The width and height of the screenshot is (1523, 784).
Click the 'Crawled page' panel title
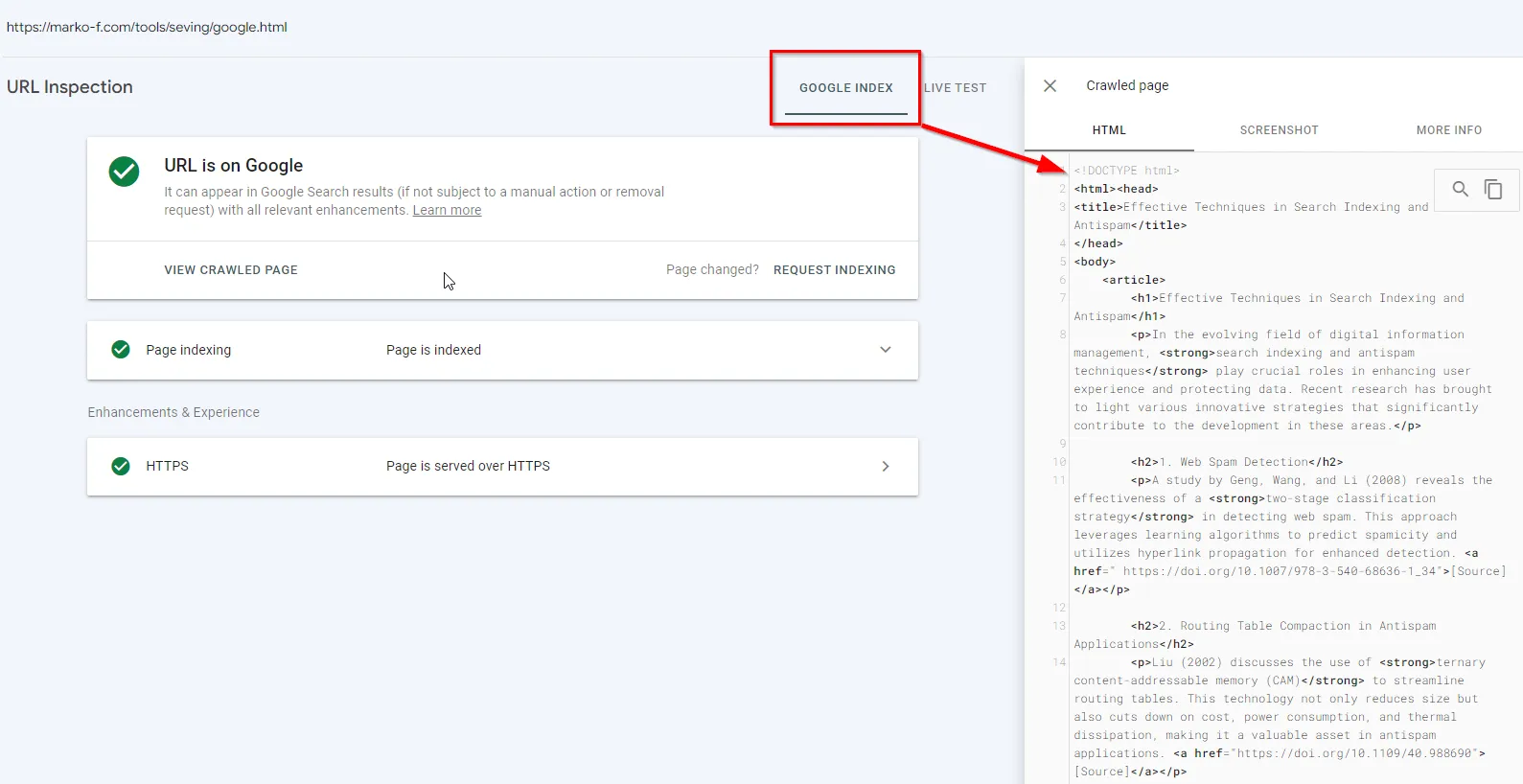tap(1127, 86)
